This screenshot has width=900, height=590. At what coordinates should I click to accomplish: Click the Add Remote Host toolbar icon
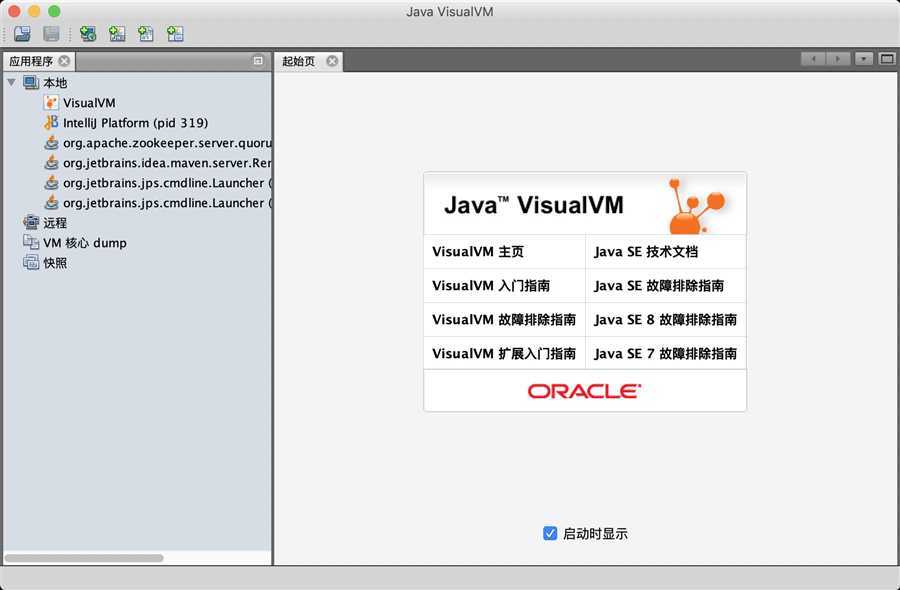pyautogui.click(x=88, y=34)
